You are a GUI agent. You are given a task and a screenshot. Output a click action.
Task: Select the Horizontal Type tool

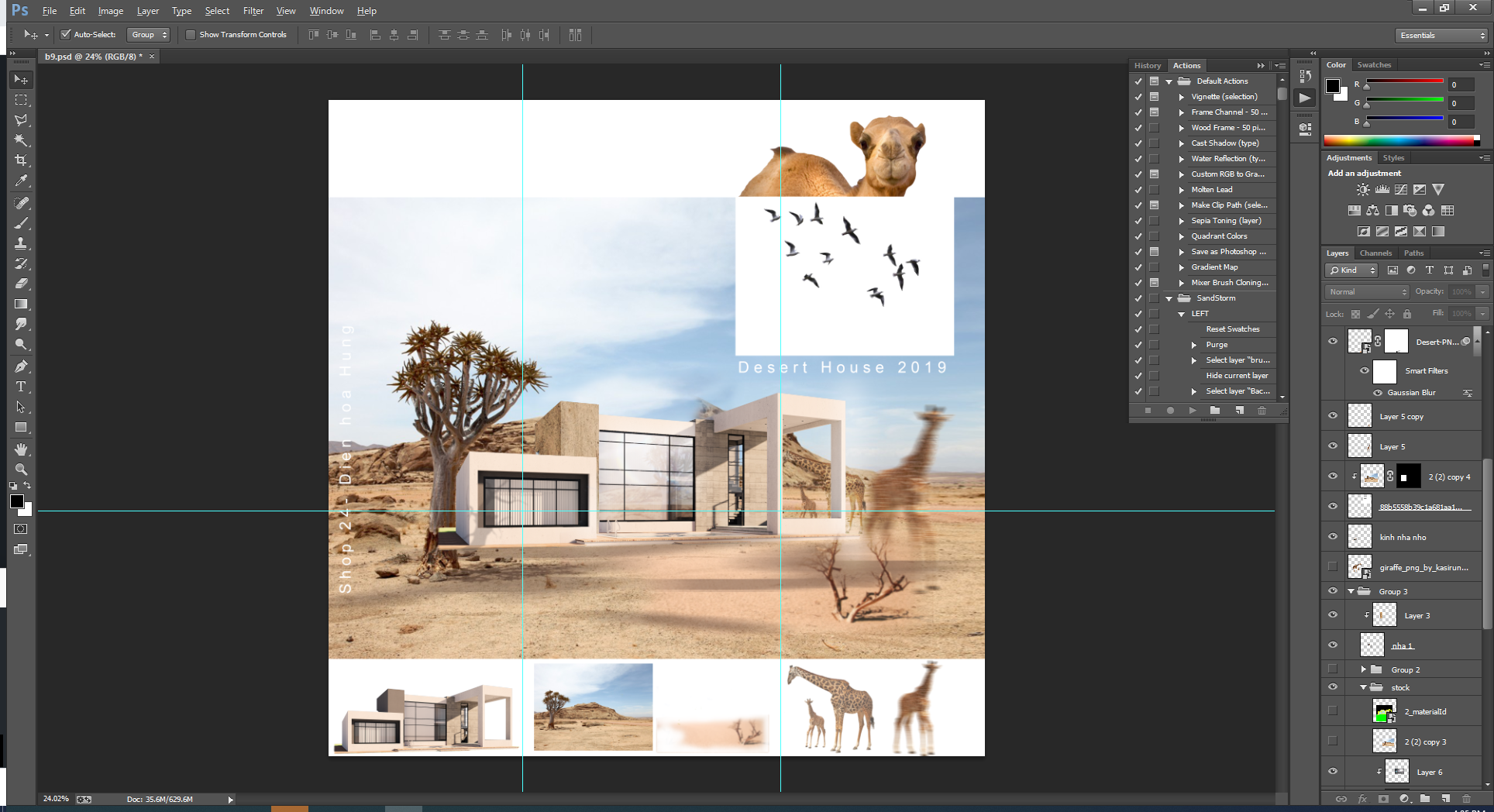coord(21,387)
